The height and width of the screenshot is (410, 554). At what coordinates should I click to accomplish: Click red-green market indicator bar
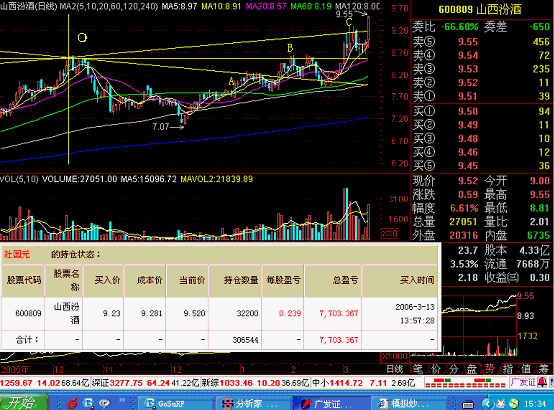click(x=466, y=383)
